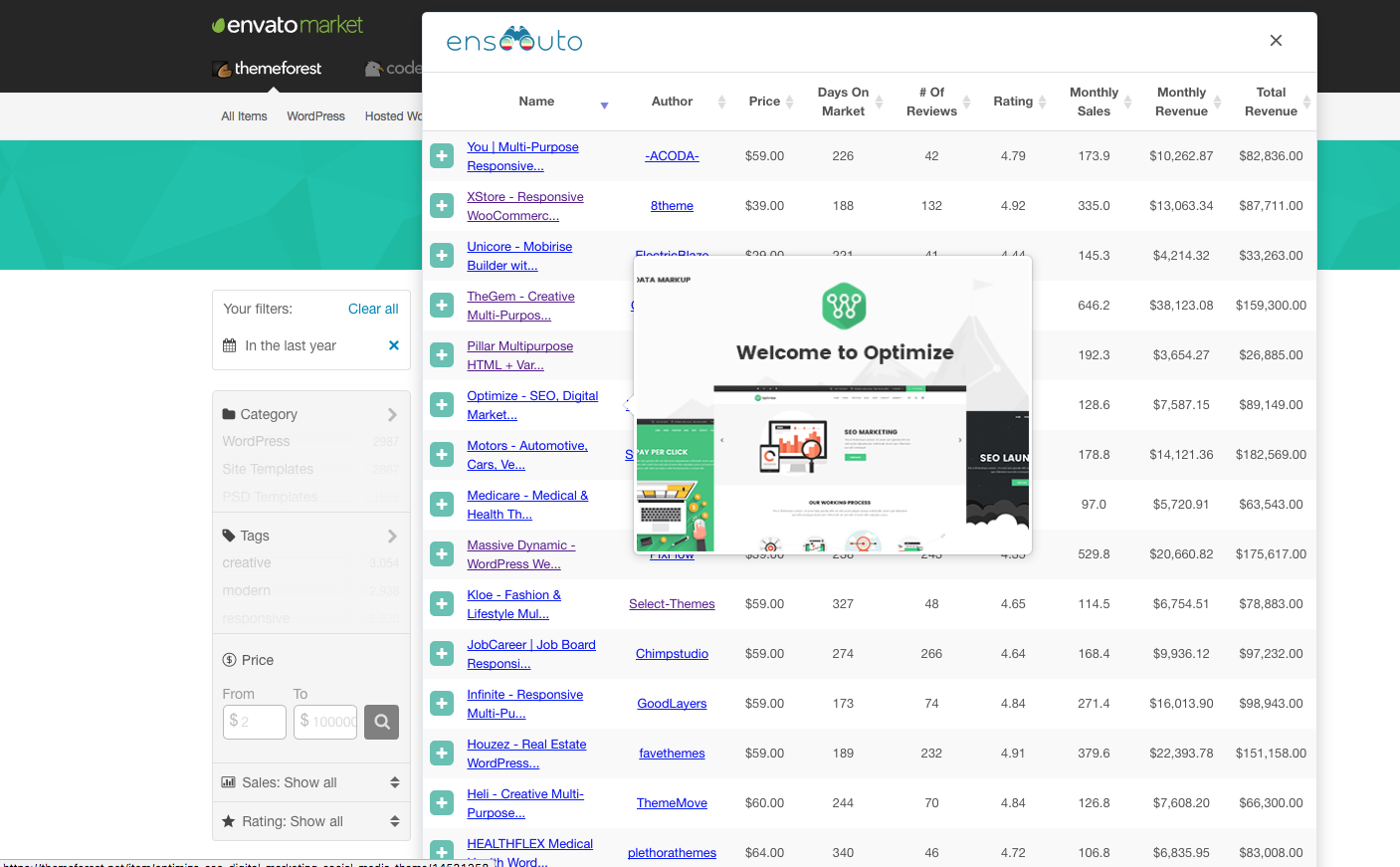Screen dimensions: 1400x867
Task: Click the price From input field
Action: tap(255, 722)
